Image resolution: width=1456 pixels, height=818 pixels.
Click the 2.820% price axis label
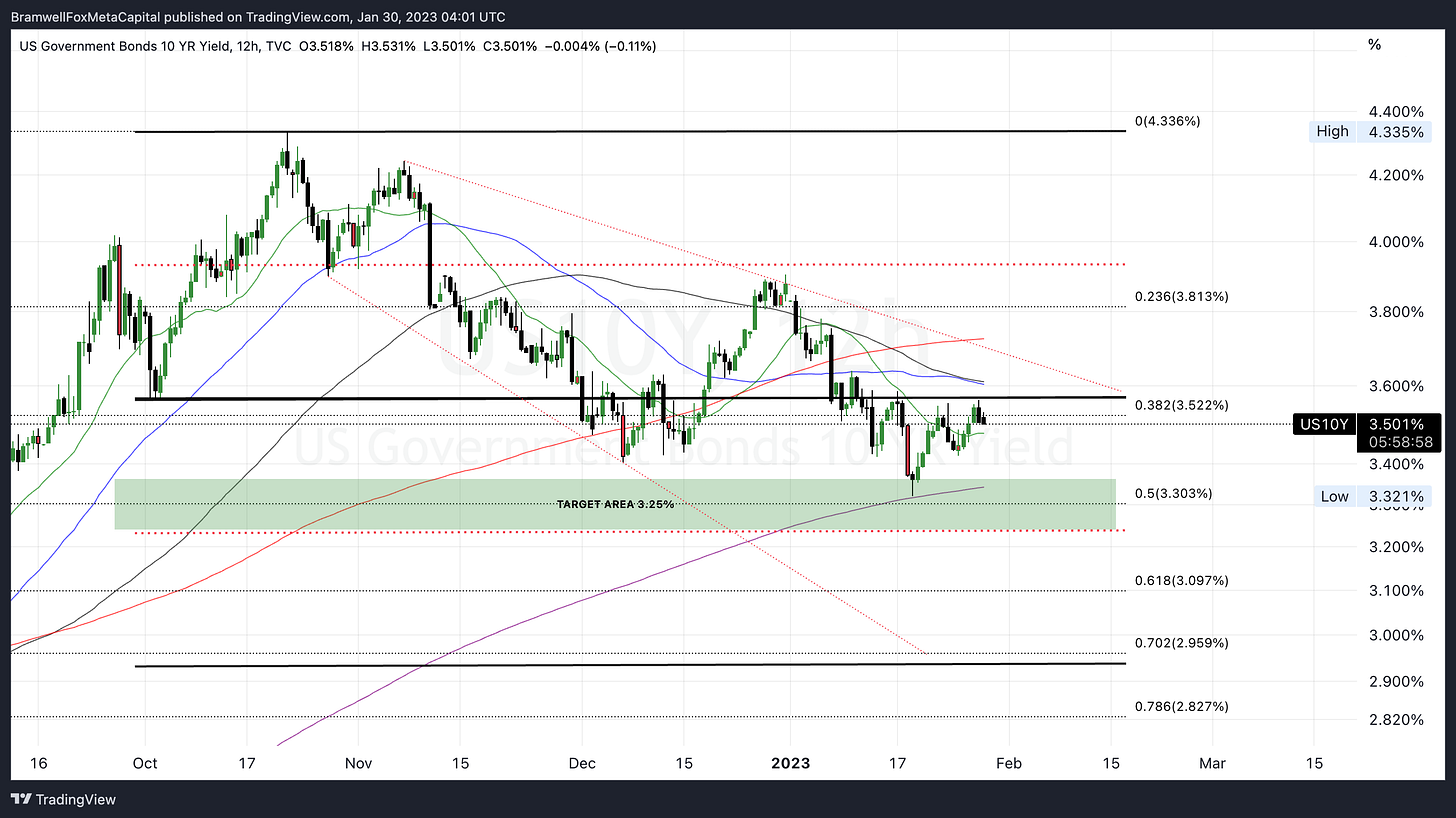tap(1396, 720)
